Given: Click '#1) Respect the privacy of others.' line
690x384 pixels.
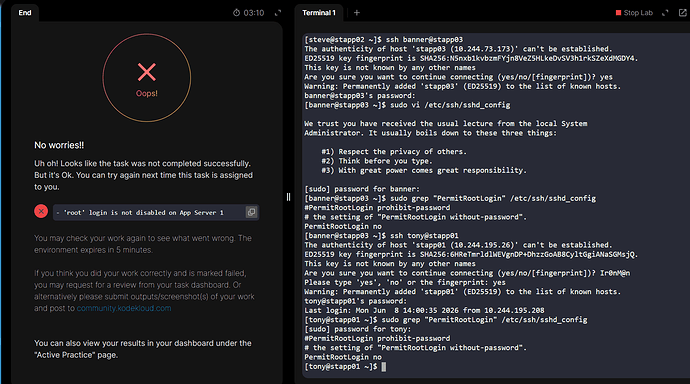Looking at the screenshot, I should click(x=394, y=152).
